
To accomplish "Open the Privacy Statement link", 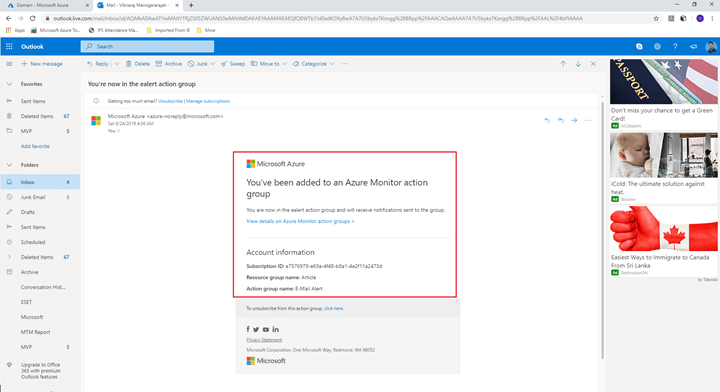I will 264,340.
